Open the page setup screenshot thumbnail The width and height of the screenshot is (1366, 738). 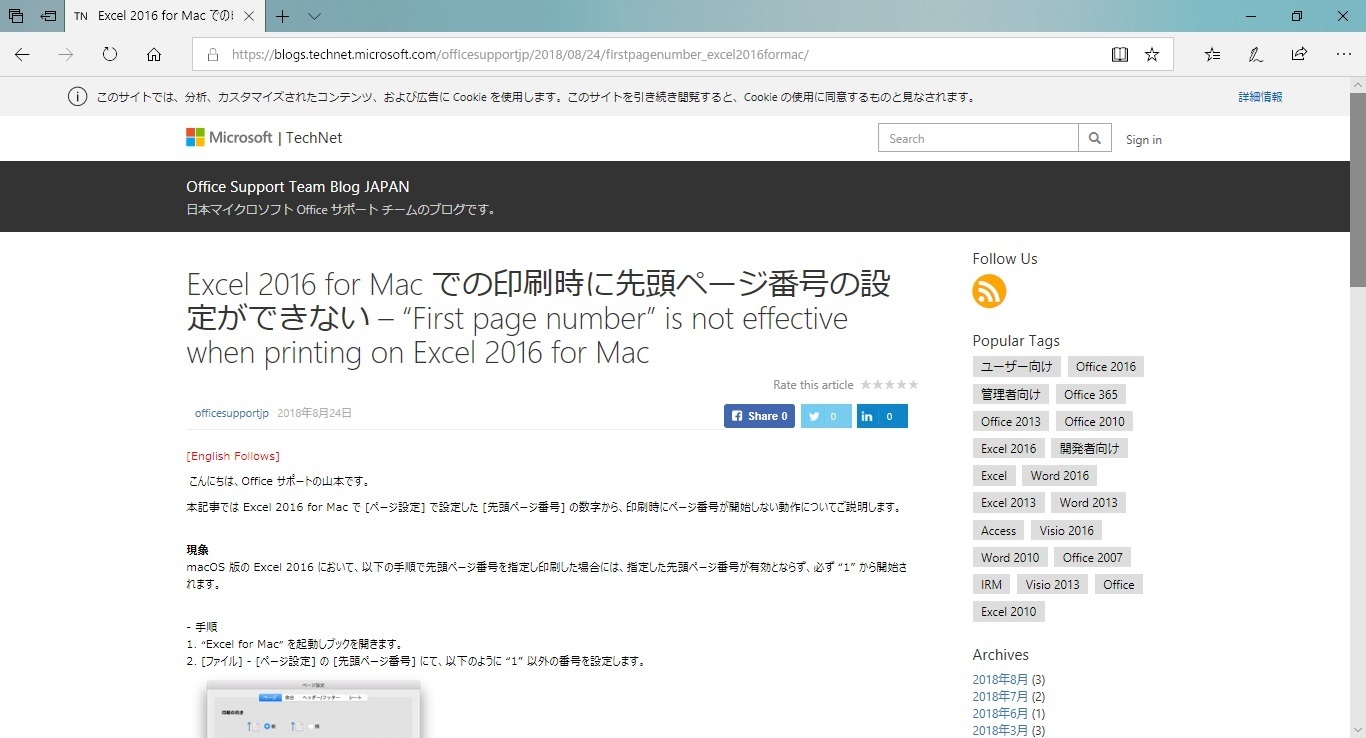pos(314,708)
